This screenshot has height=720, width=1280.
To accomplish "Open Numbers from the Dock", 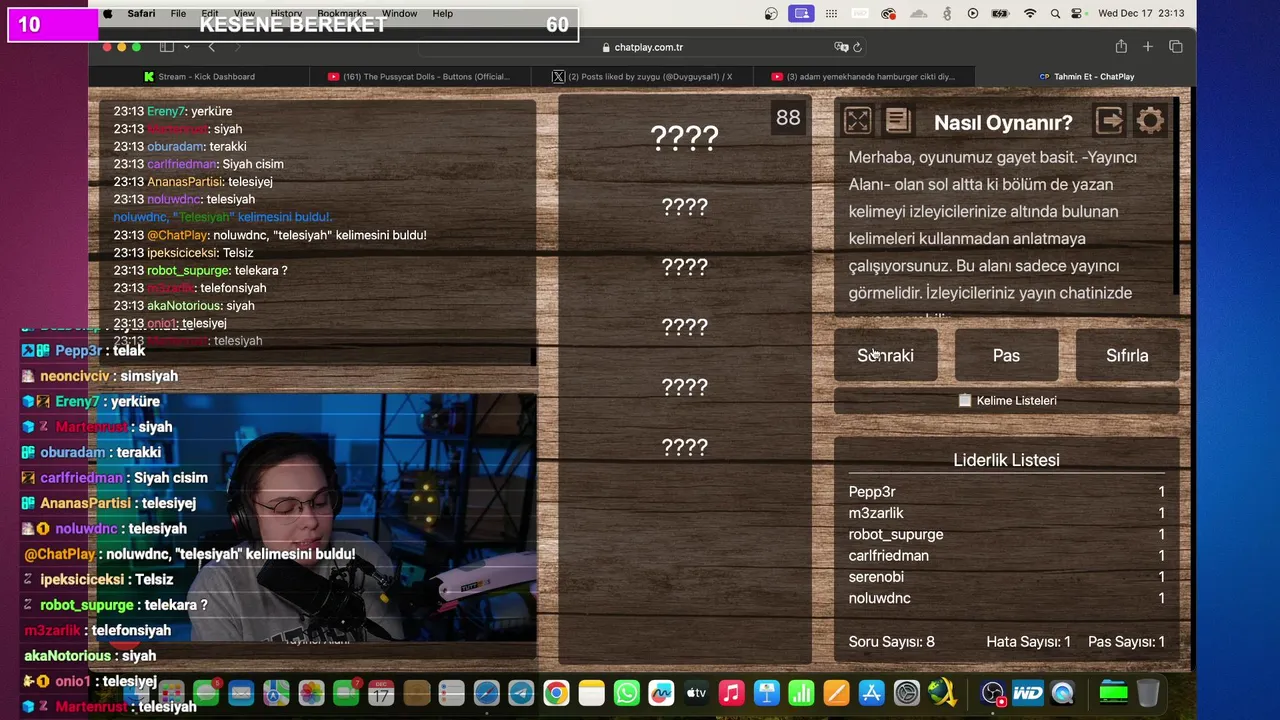I will pos(801,692).
